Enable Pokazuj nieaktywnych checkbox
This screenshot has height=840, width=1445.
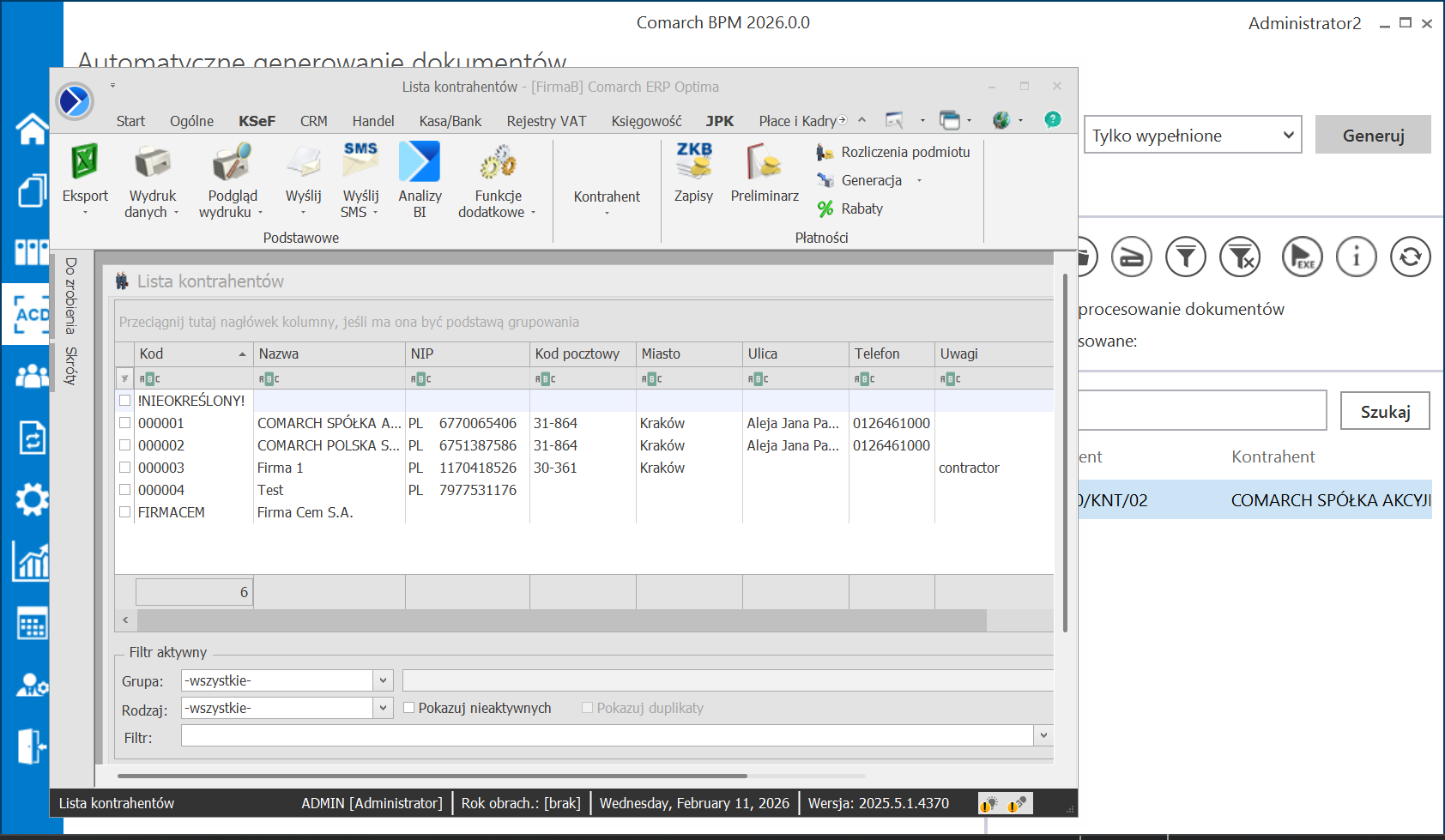click(409, 708)
